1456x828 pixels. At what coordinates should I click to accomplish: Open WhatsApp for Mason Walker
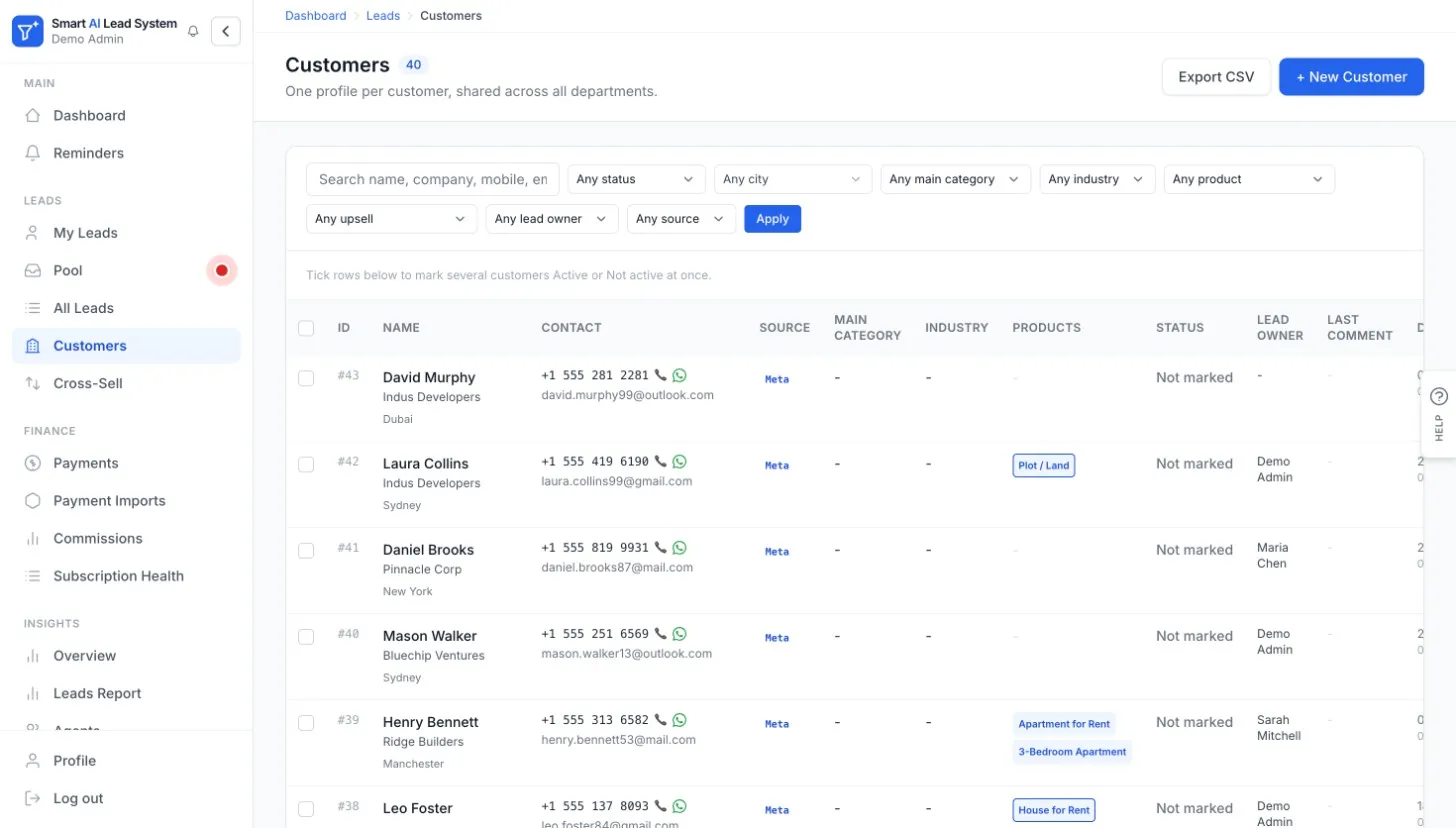pos(680,634)
